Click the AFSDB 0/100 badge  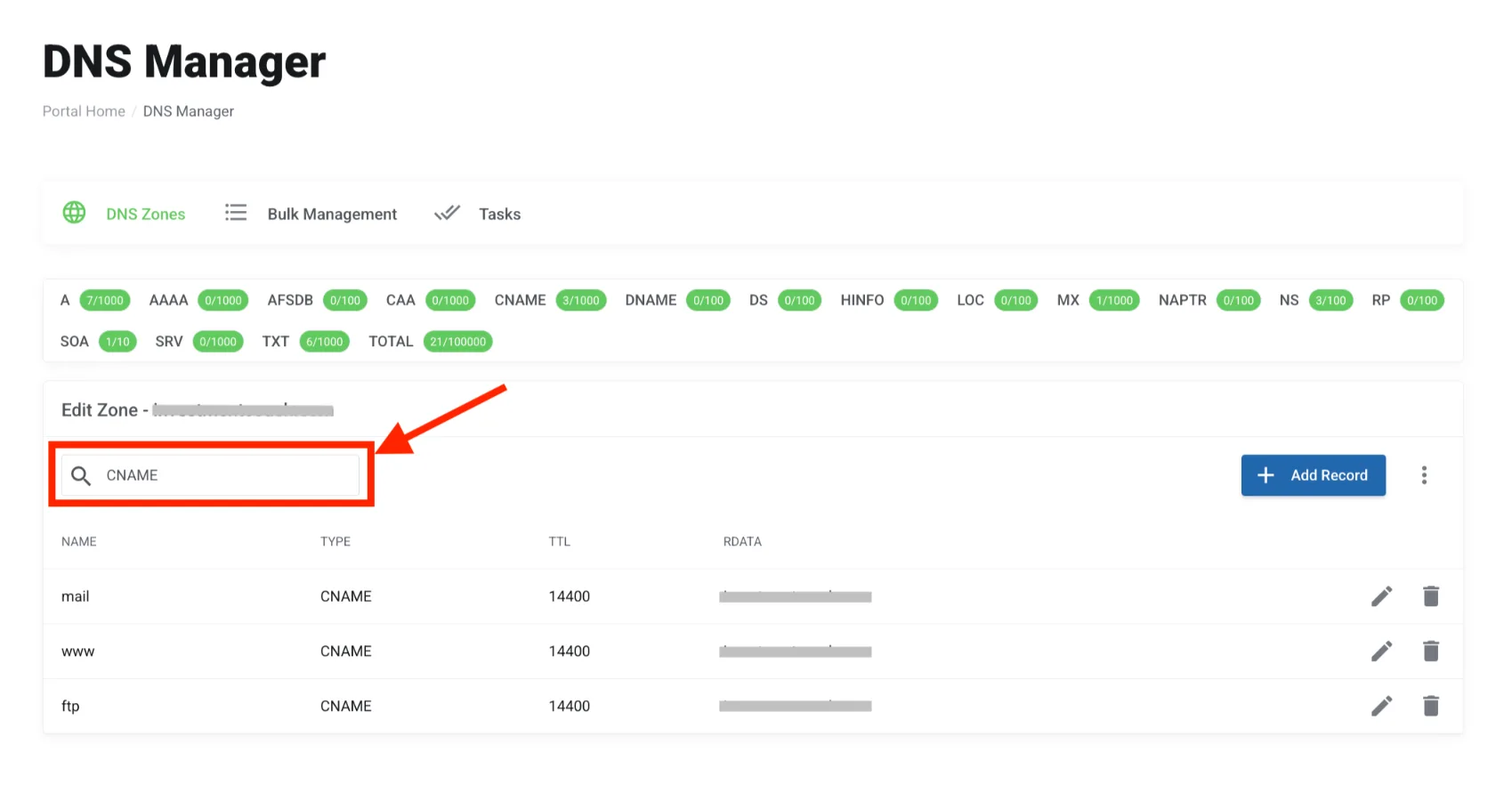point(345,301)
